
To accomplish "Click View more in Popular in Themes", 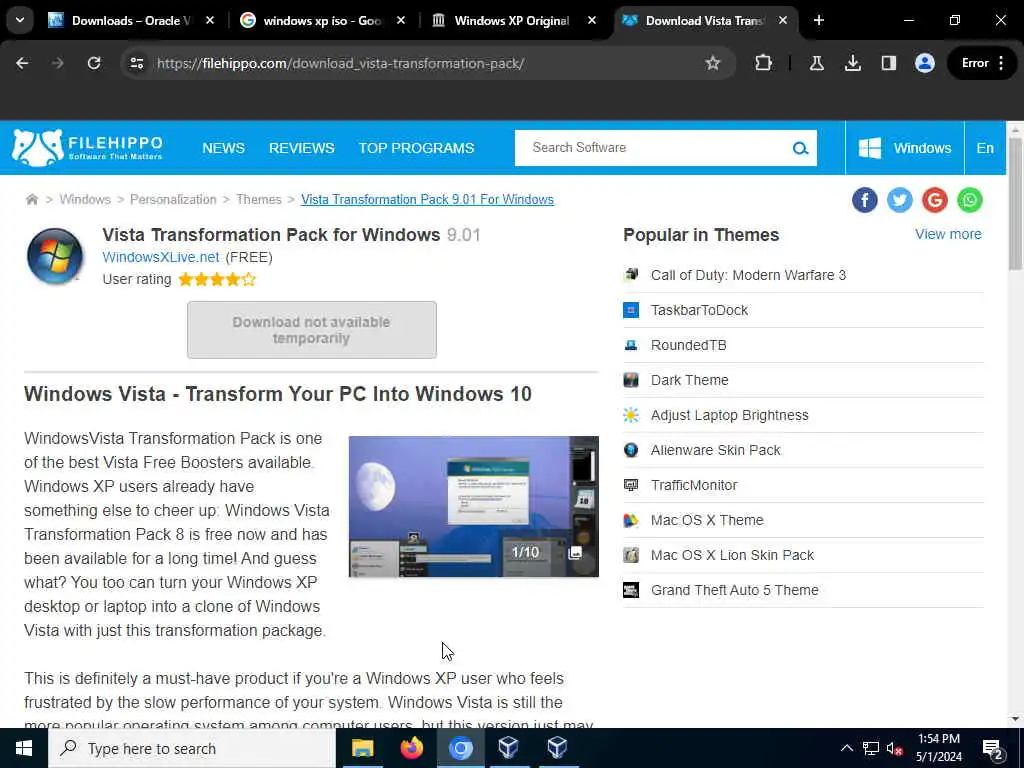I will click(x=948, y=234).
